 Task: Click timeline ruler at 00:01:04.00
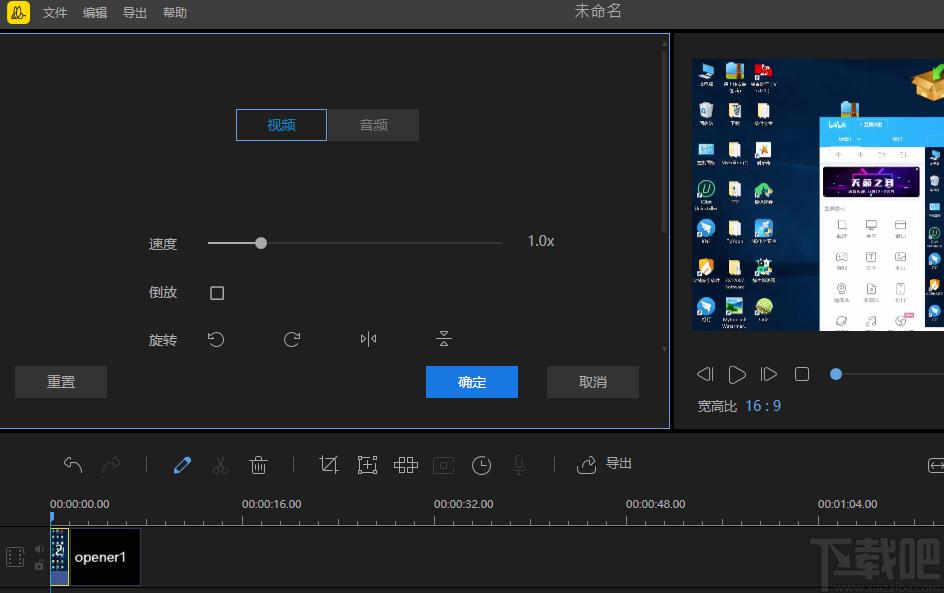point(847,504)
